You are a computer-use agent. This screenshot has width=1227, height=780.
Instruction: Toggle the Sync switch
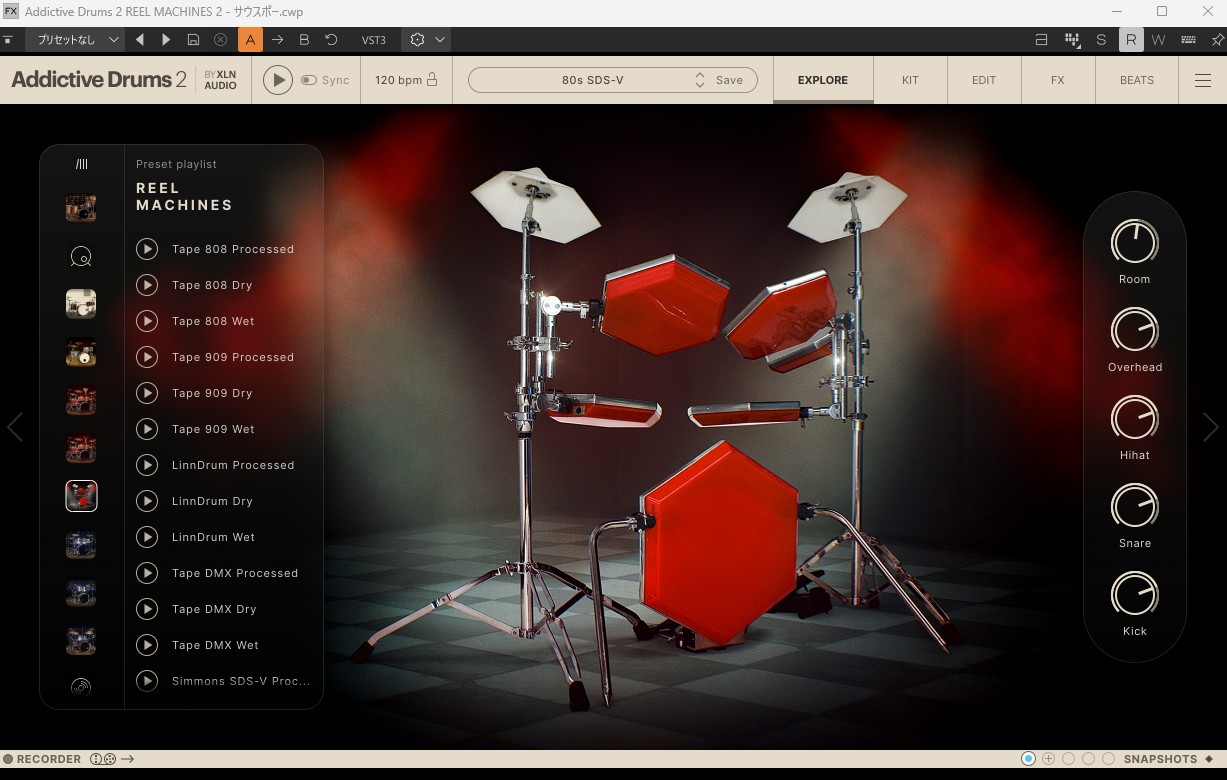[309, 80]
